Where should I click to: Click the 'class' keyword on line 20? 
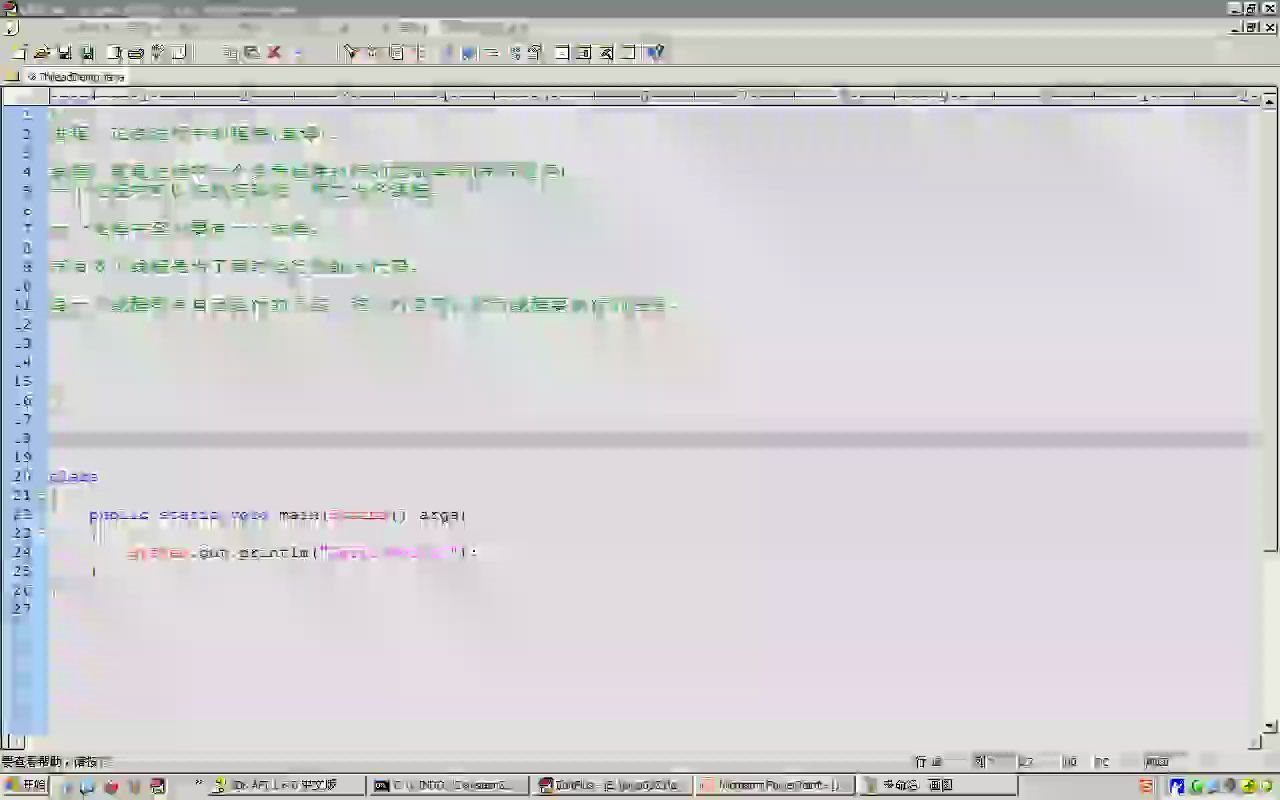coord(74,477)
